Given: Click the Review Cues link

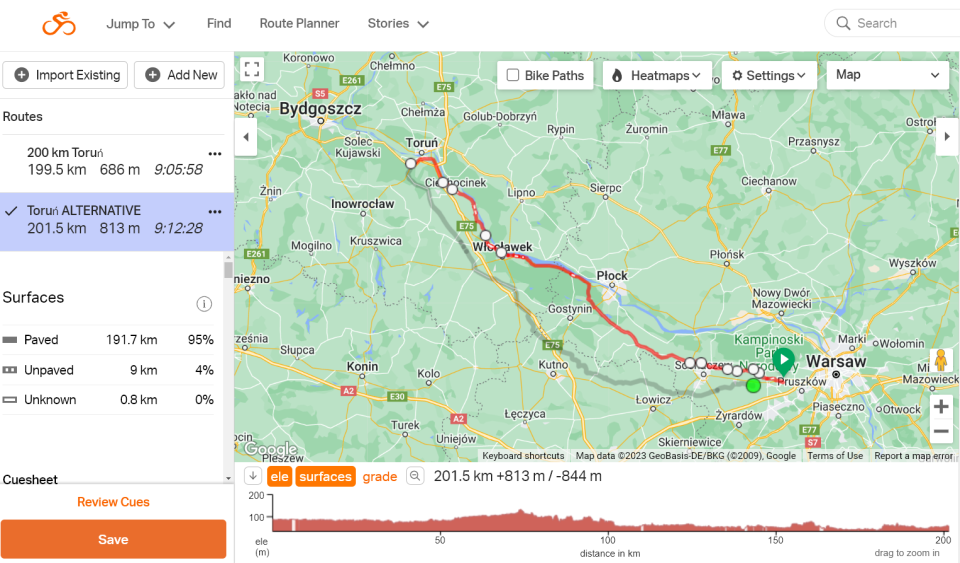Looking at the screenshot, I should pyautogui.click(x=113, y=502).
